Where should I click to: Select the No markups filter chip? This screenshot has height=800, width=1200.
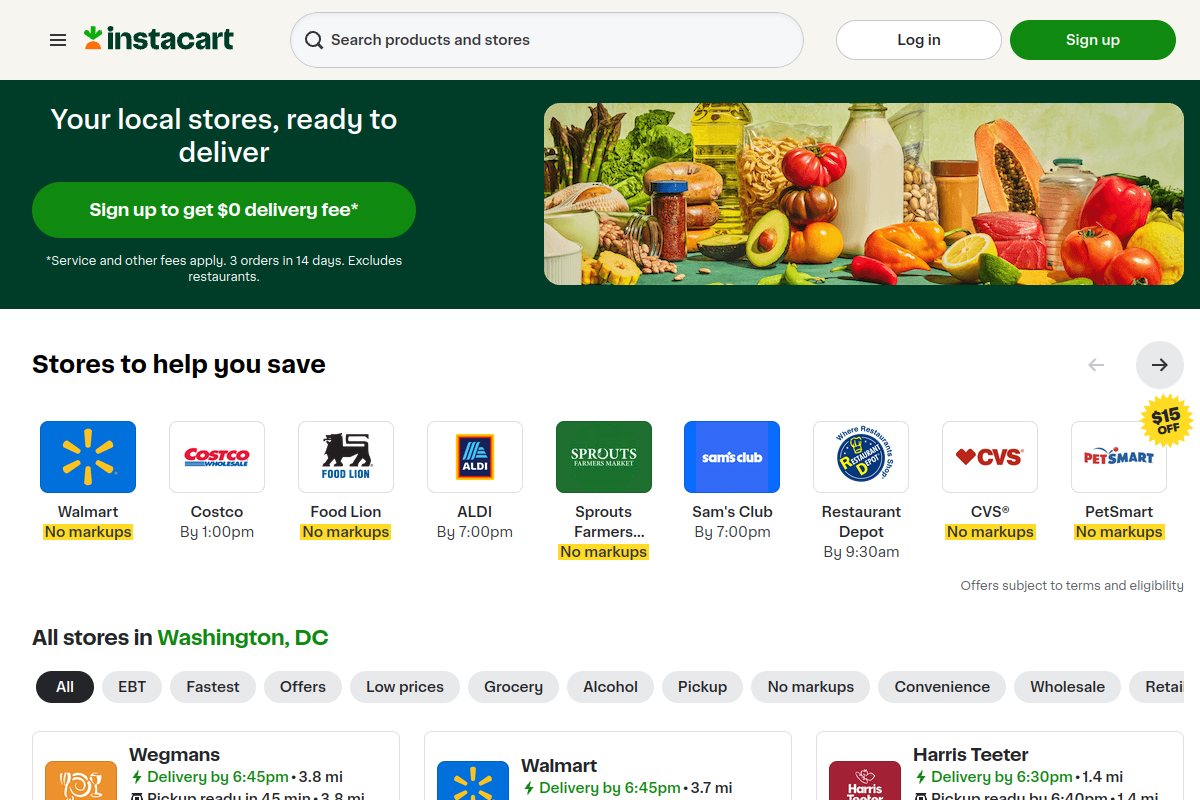(x=811, y=687)
